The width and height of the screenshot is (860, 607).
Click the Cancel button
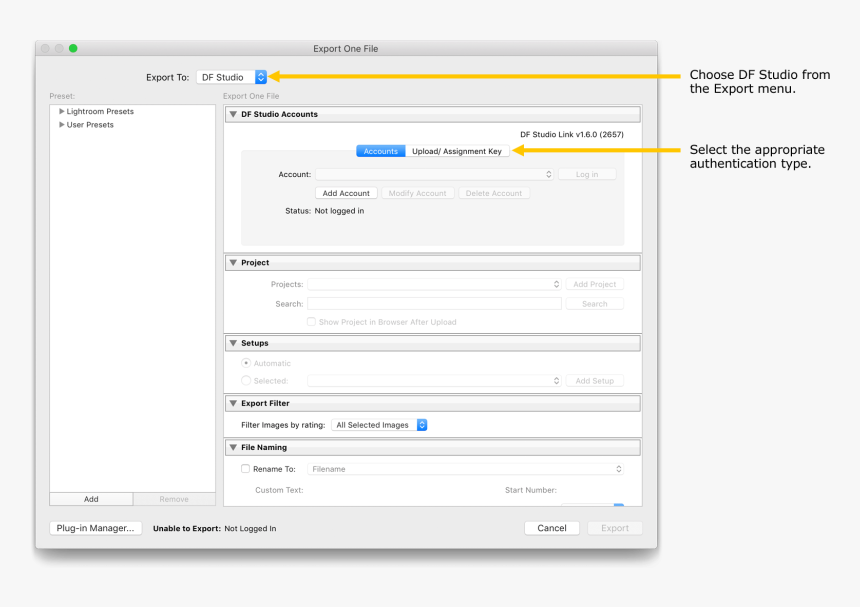point(552,528)
